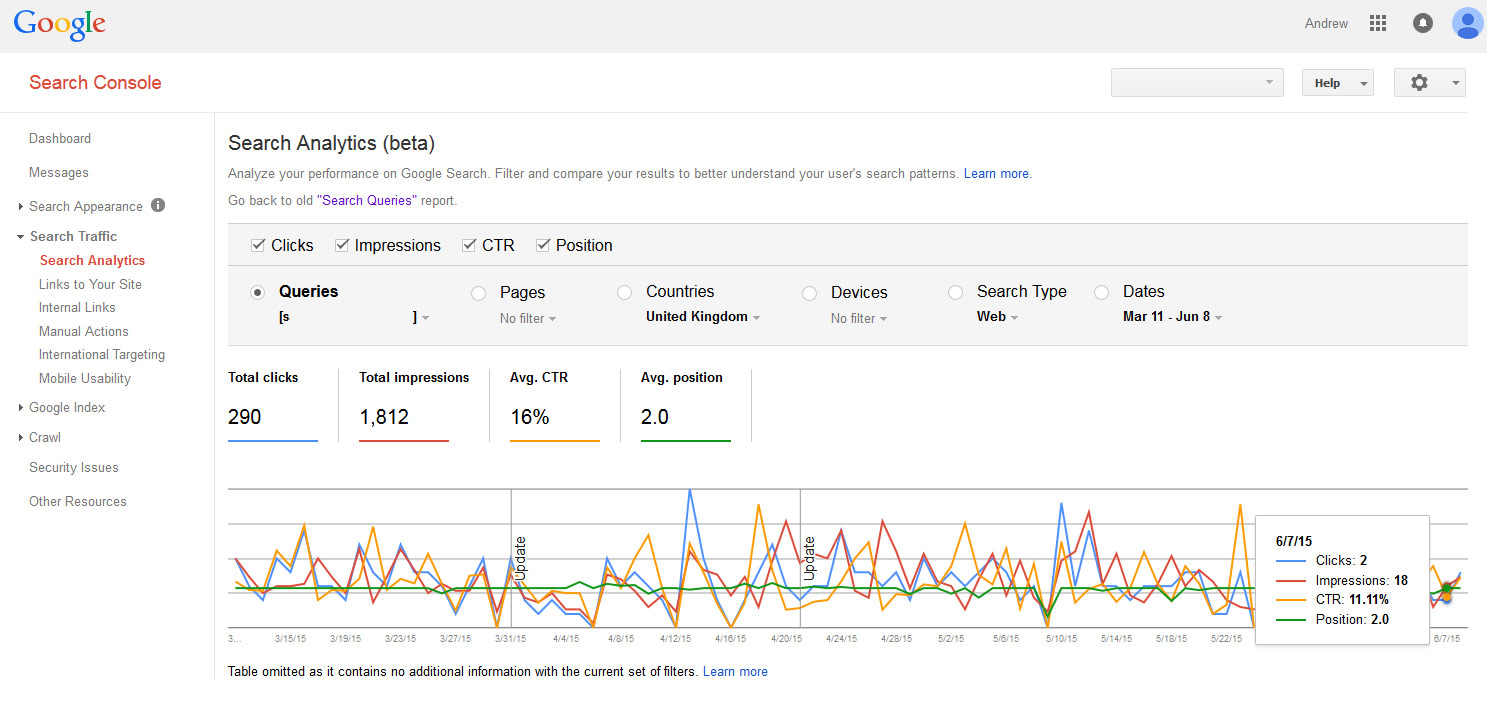Image resolution: width=1487 pixels, height=710 pixels.
Task: Click the Avg. position 2.0 metric
Action: pyautogui.click(x=686, y=404)
